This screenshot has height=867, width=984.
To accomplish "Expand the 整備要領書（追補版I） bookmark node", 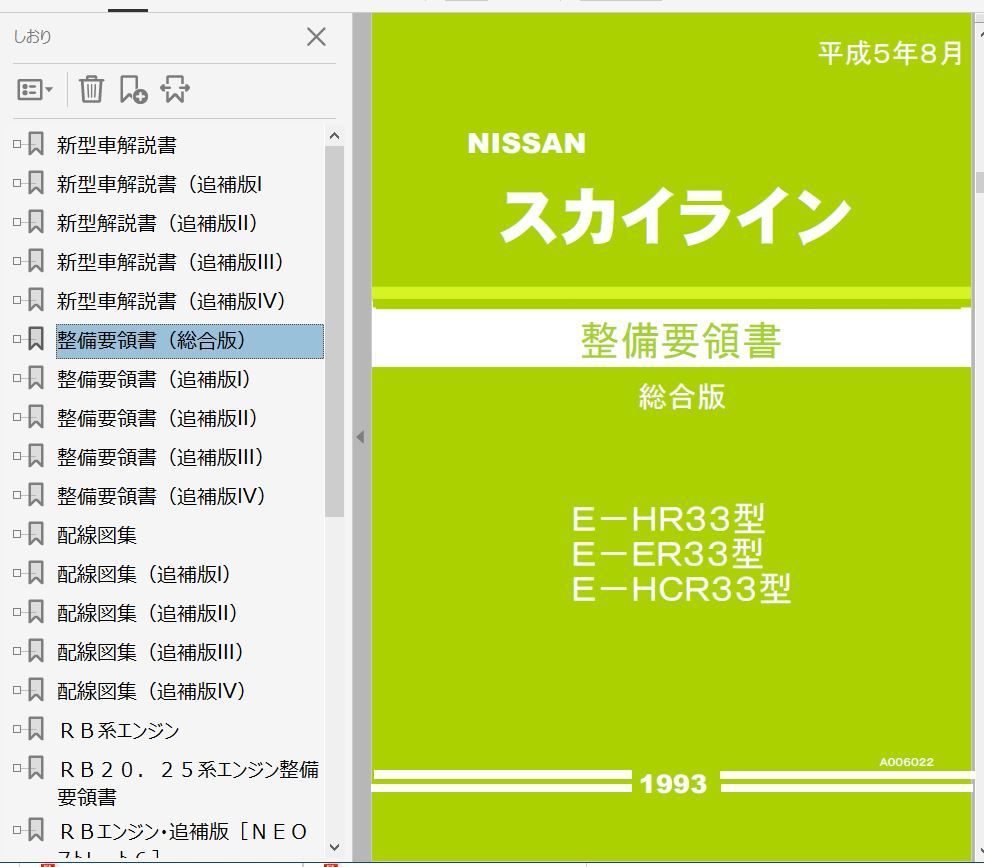I will click(x=18, y=378).
